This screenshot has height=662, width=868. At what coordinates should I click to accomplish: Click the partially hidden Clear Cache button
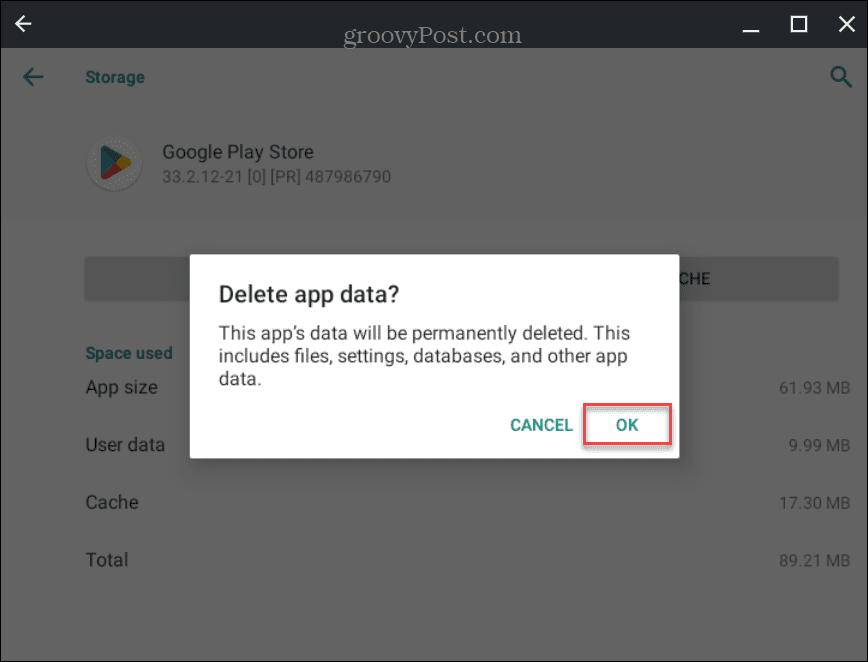[x=758, y=278]
